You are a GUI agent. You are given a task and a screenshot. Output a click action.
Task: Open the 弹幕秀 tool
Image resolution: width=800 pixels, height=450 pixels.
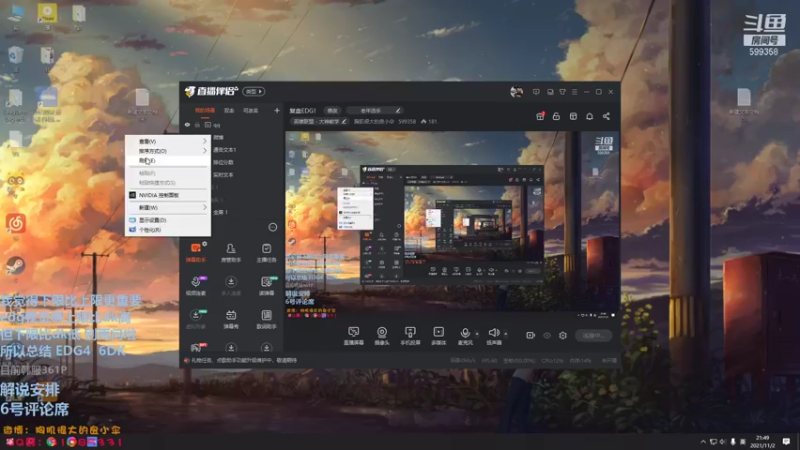[x=231, y=319]
